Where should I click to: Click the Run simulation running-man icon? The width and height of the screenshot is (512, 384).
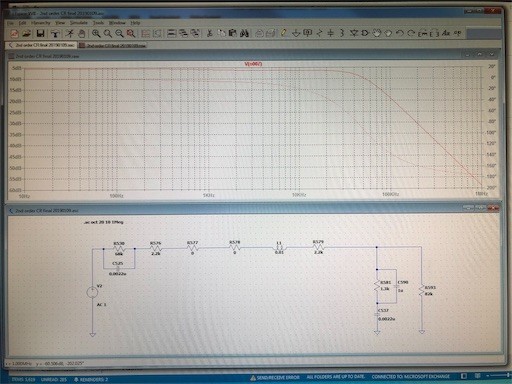tap(69, 33)
